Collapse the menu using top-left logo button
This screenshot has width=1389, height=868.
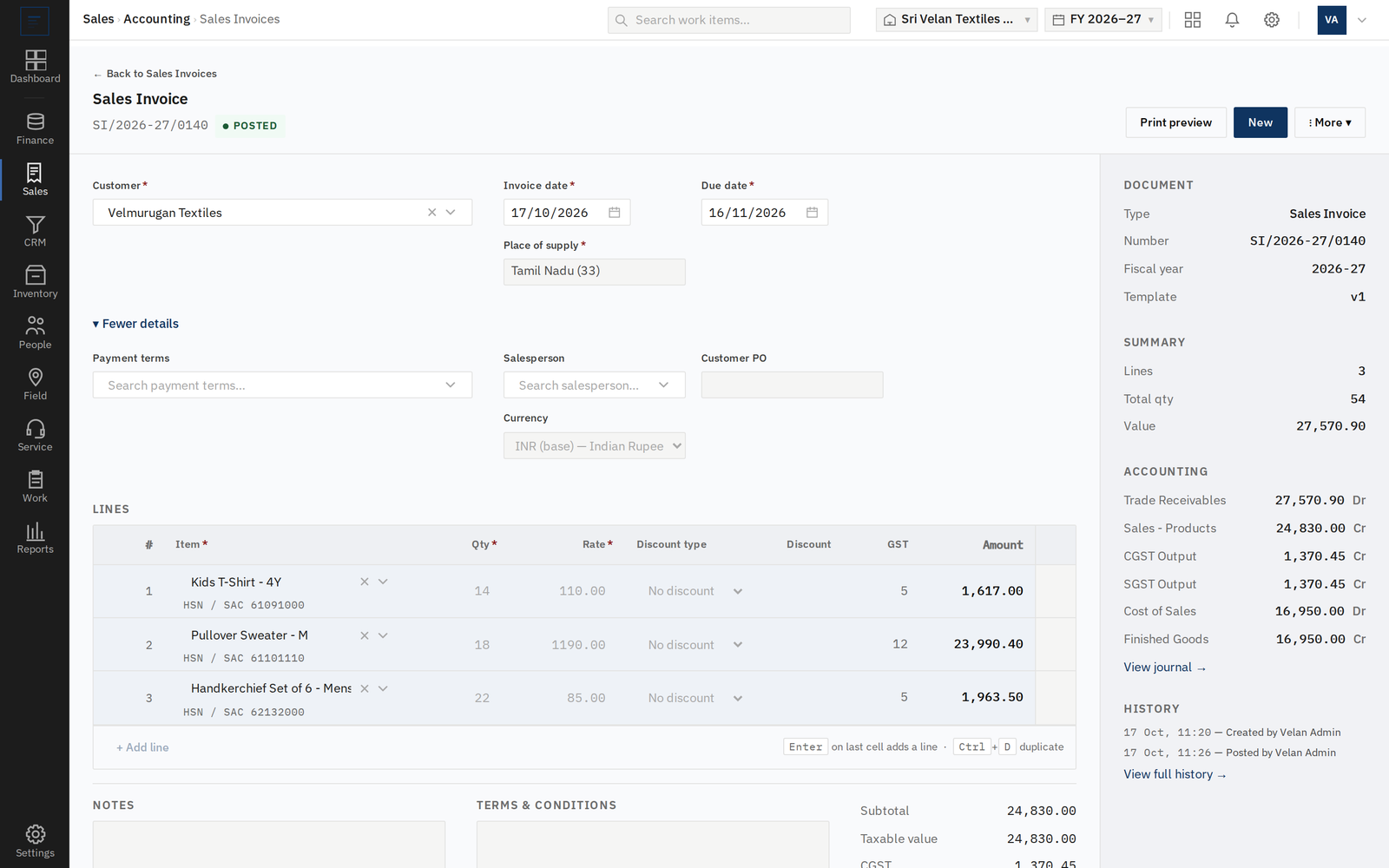coord(35,20)
